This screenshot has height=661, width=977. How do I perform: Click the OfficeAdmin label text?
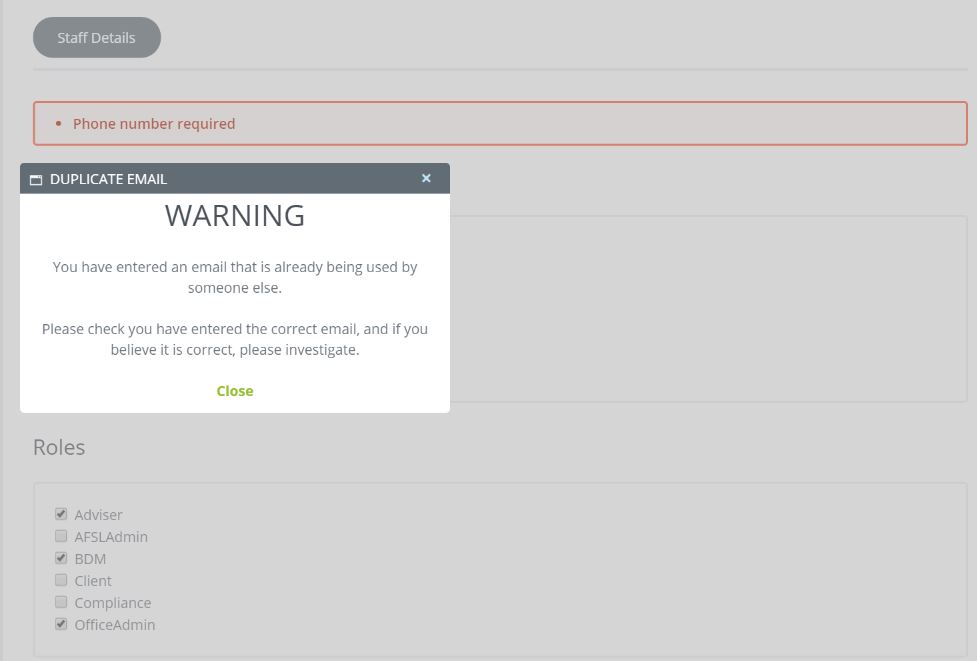(x=115, y=625)
